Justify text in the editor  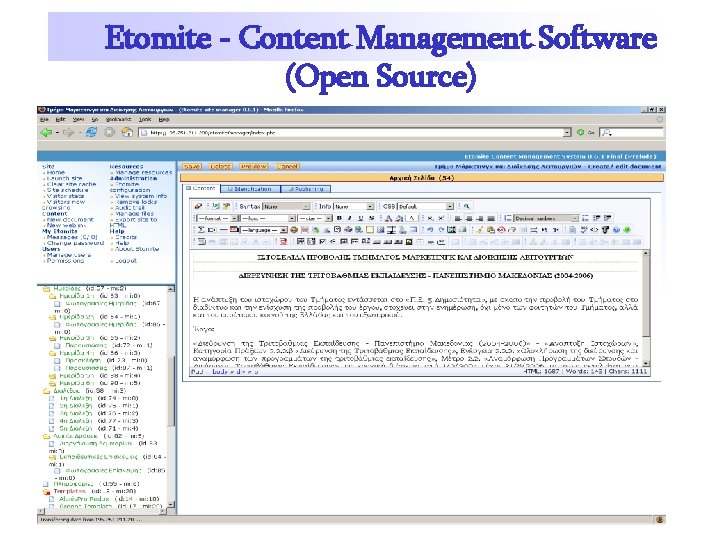coord(490,218)
